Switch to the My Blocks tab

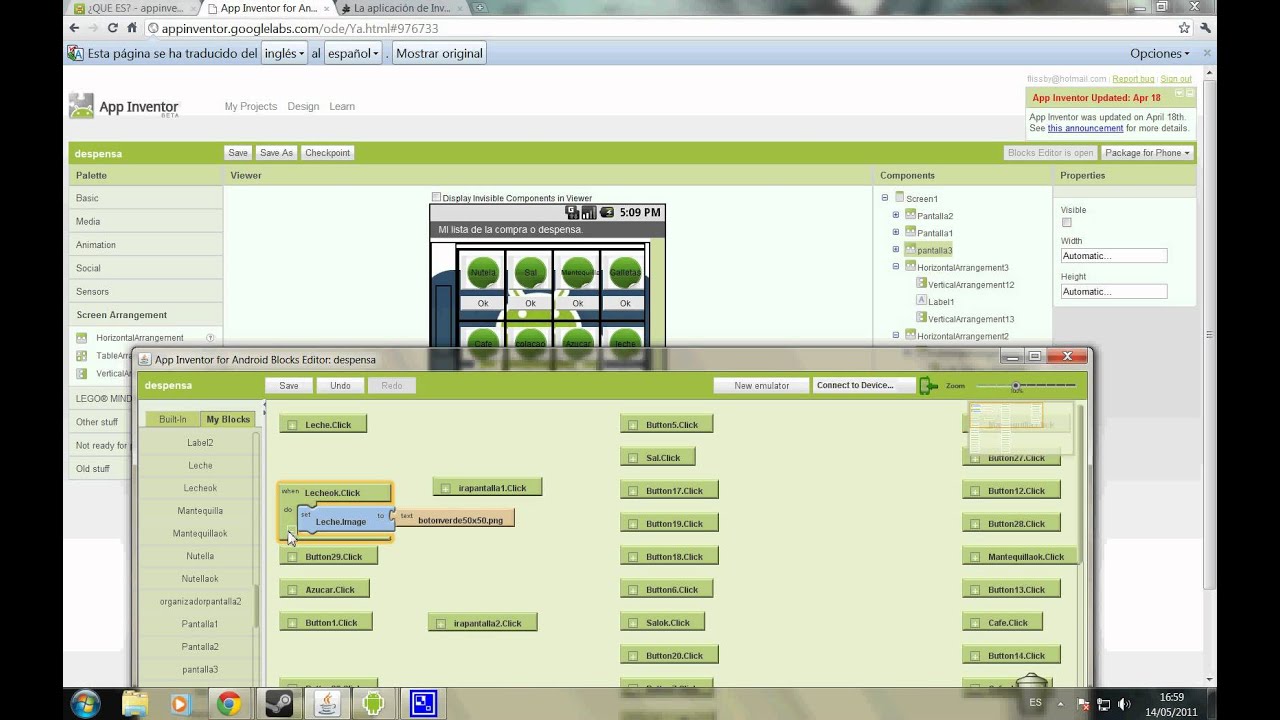tap(228, 419)
